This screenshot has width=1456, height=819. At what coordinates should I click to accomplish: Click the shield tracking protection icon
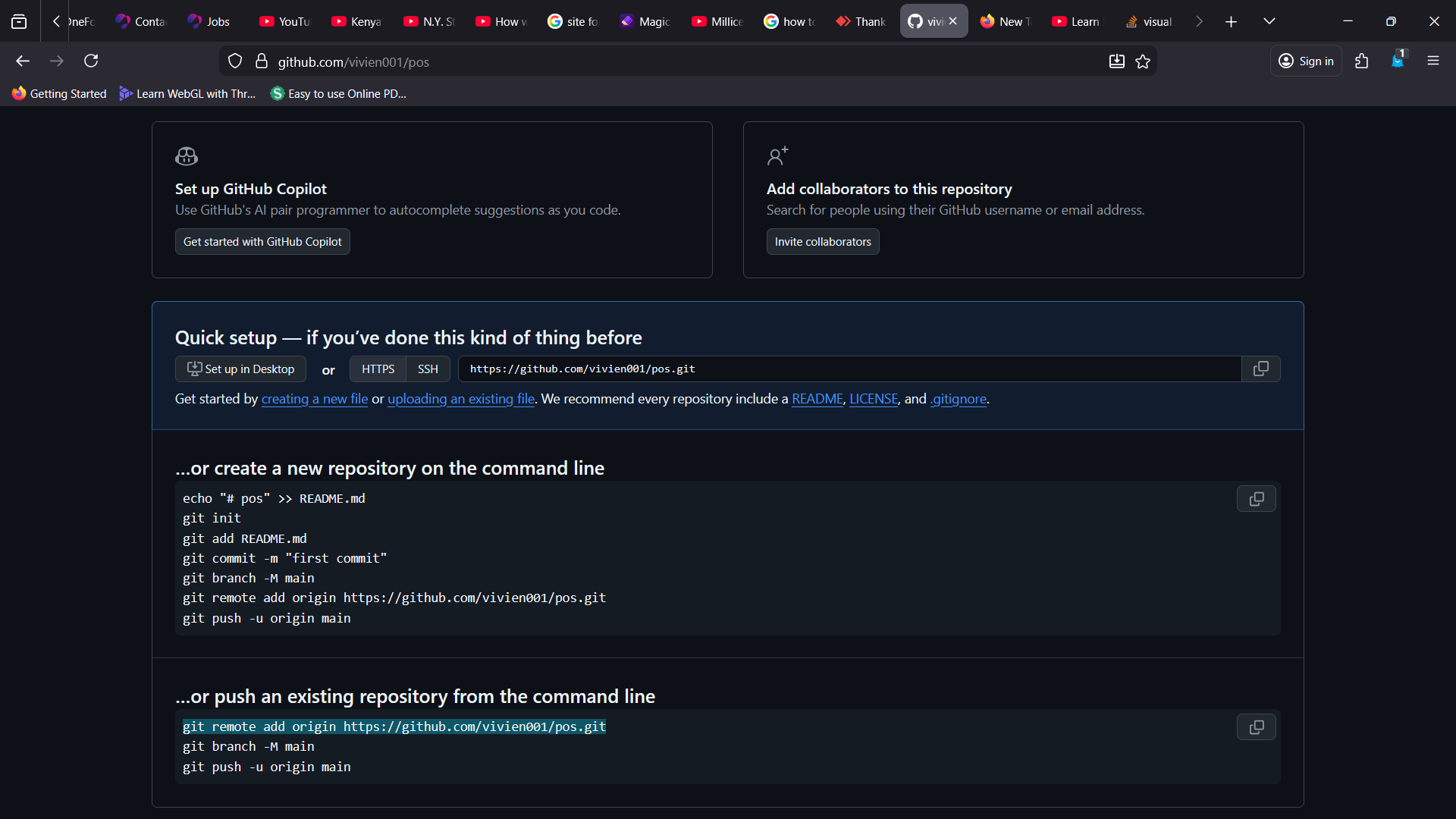(x=235, y=61)
